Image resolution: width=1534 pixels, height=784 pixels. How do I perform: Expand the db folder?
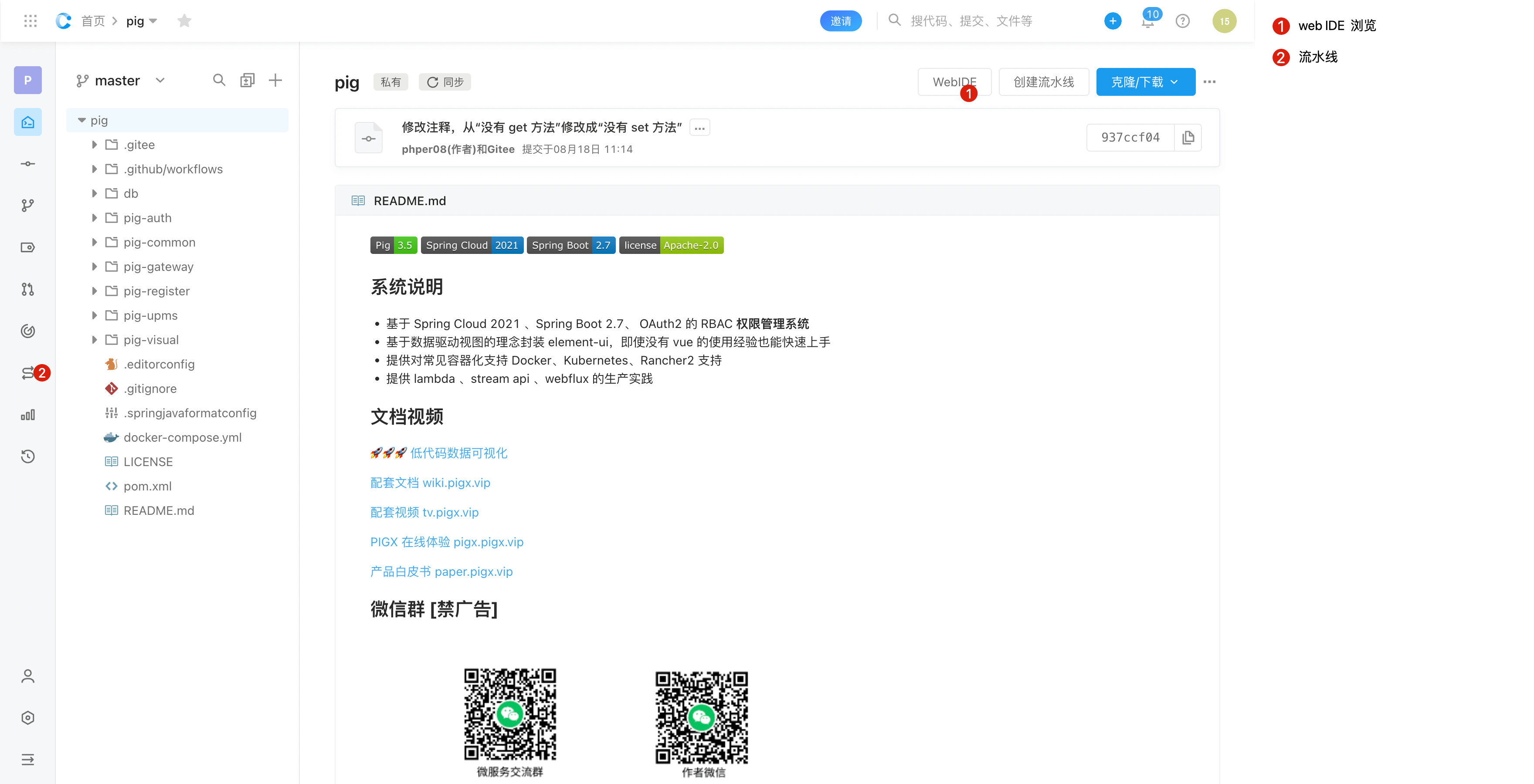(94, 193)
